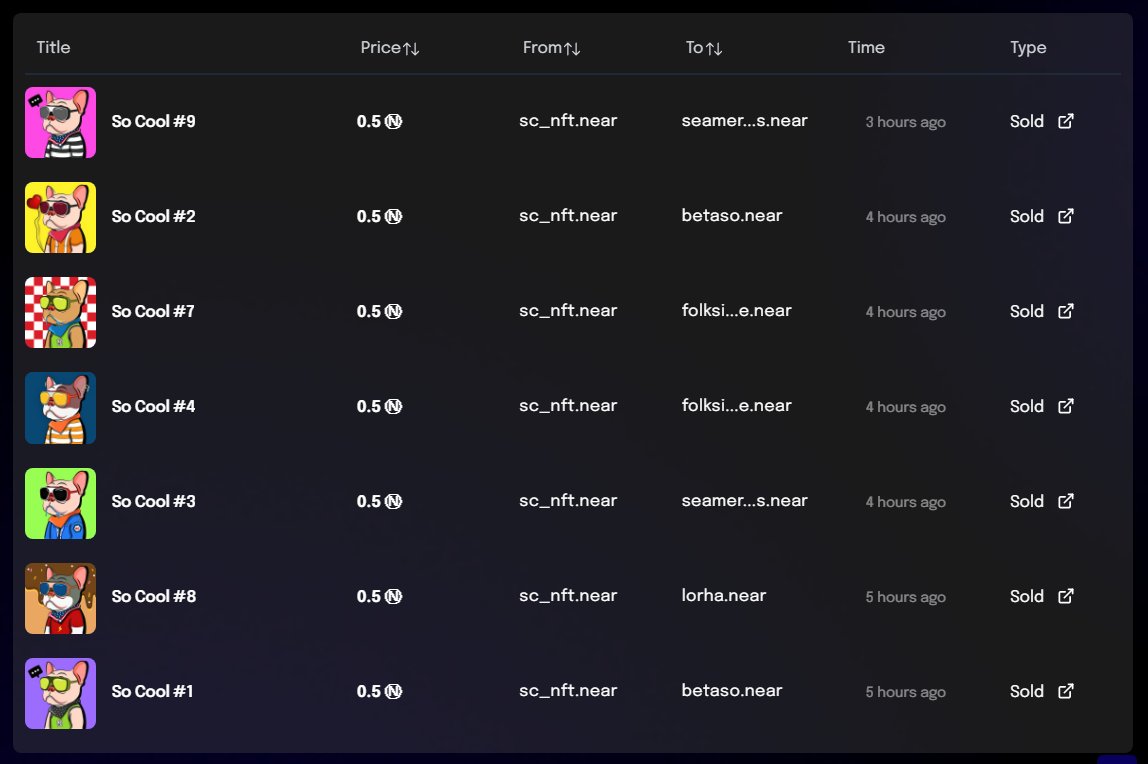This screenshot has height=764, width=1148.
Task: Select lorha.near buyer in So Cool #8 row
Action: tap(723, 595)
